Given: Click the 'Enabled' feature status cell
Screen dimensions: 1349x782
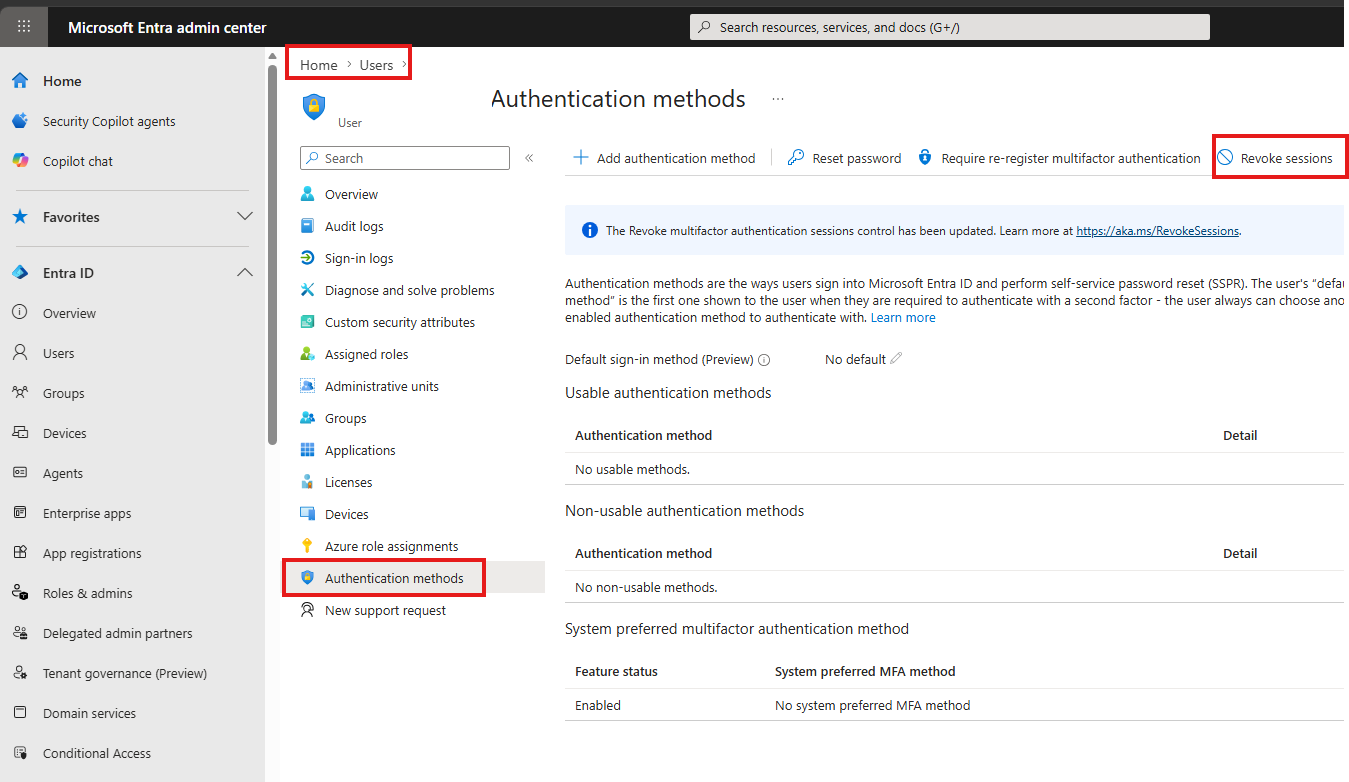Looking at the screenshot, I should pos(598,705).
